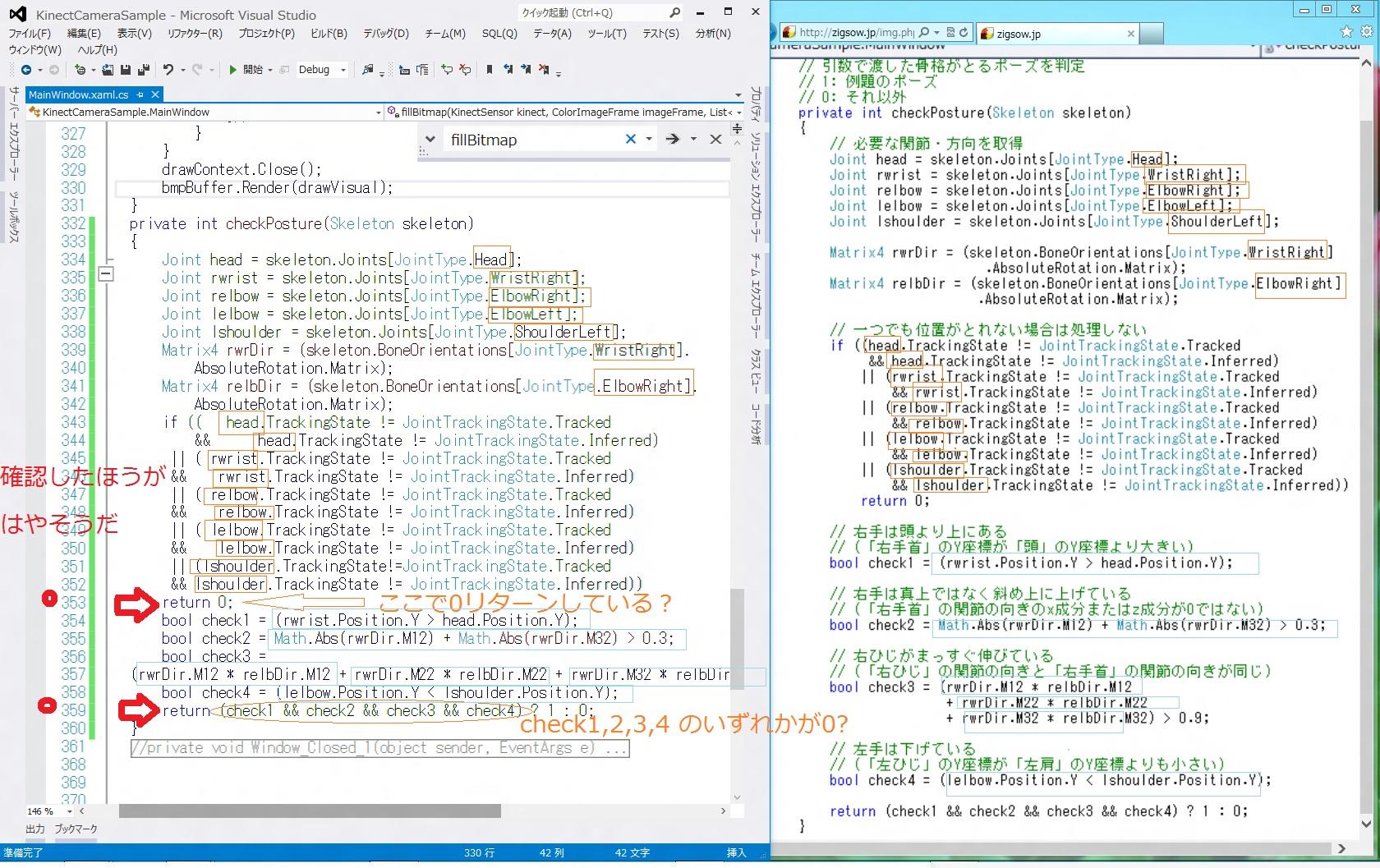
Task: Start debugging with the green play button
Action: (x=233, y=70)
